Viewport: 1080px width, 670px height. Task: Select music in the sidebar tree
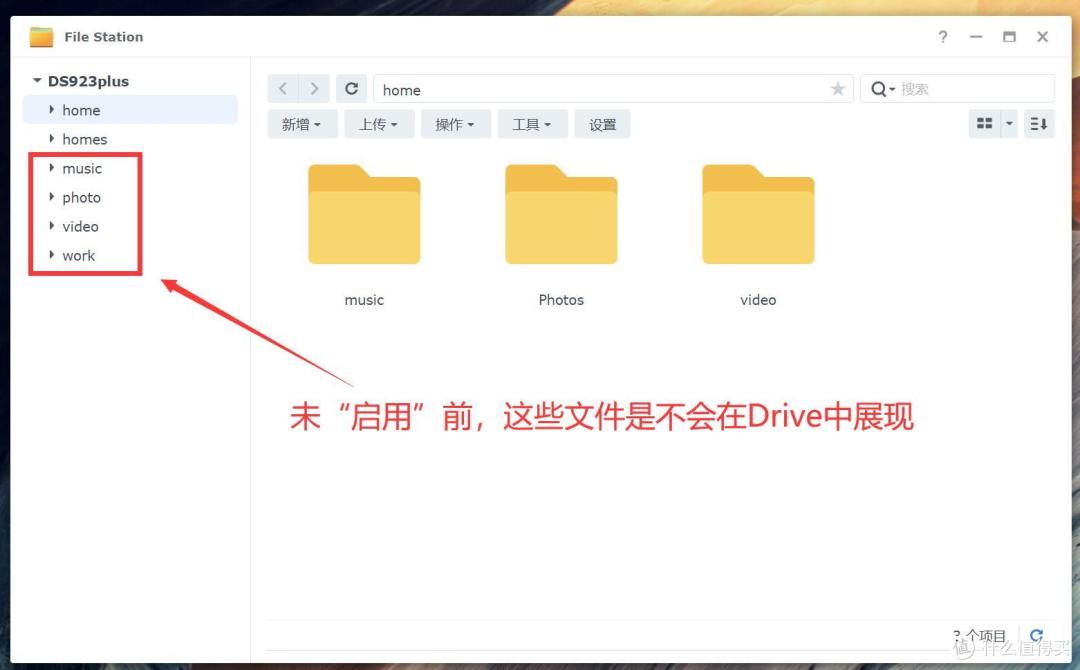82,168
